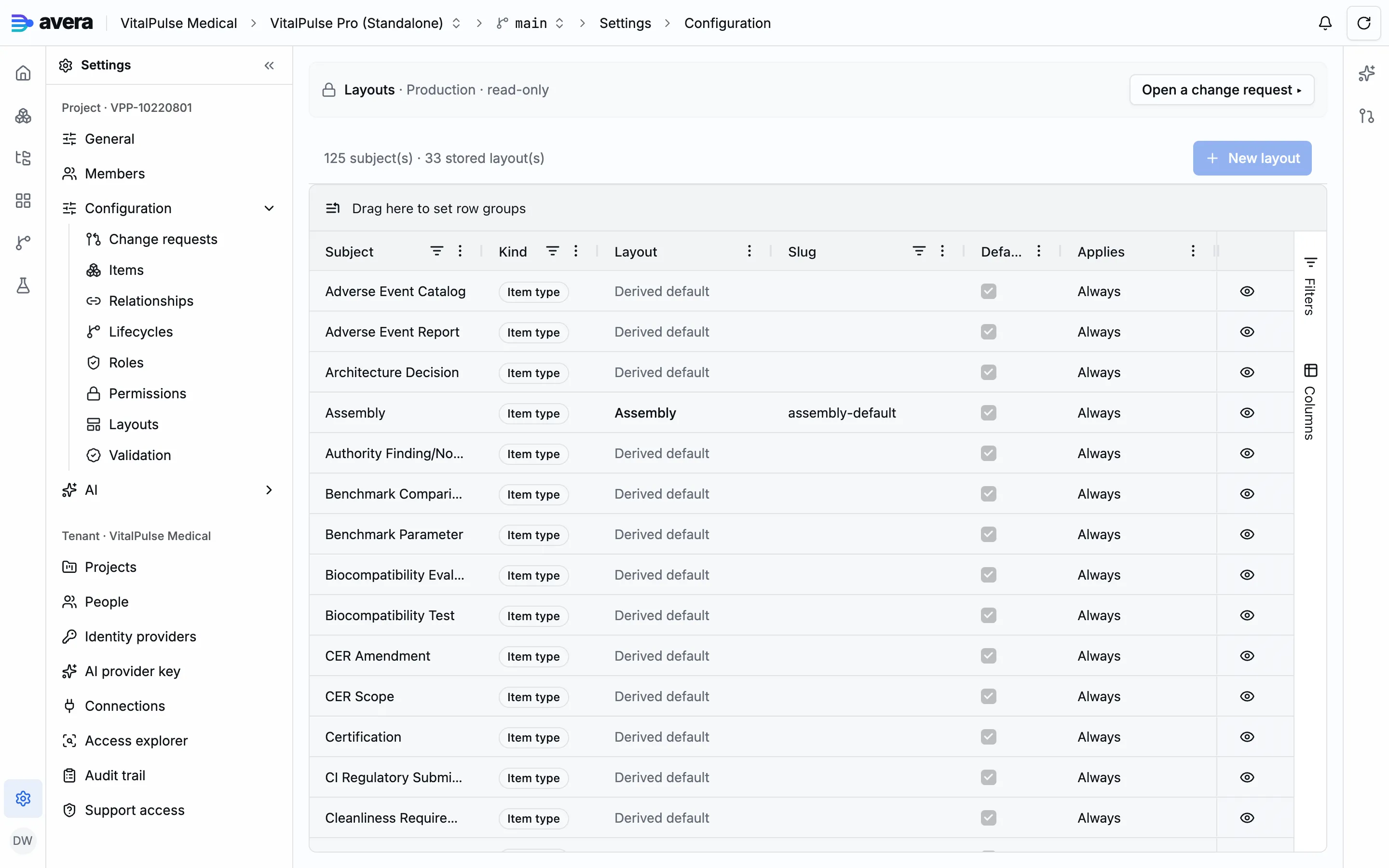Click the Avera logo
Viewport: 1389px width, 868px height.
pyautogui.click(x=52, y=23)
